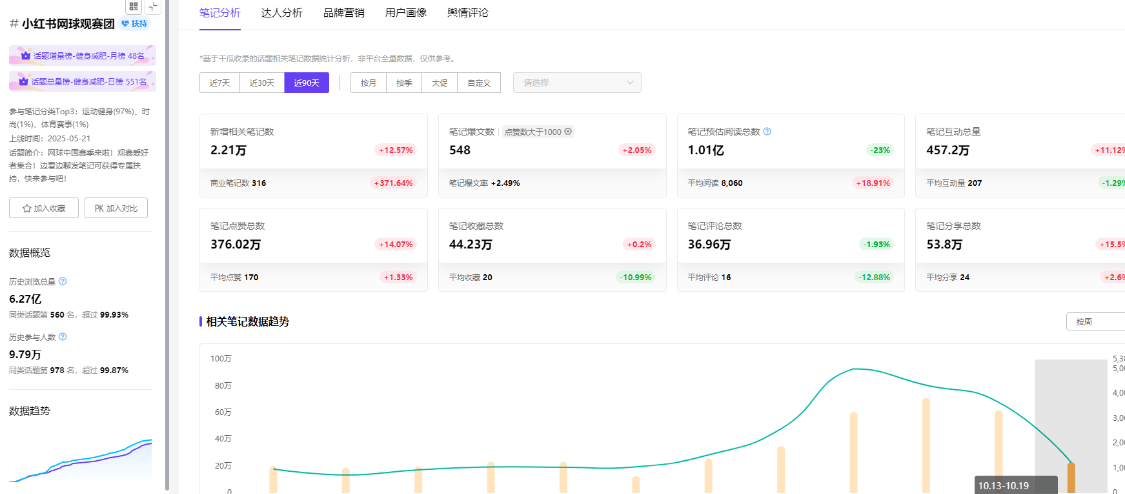Click the help icon next to 笔记预估阅读总数
The image size is (1125, 494).
pyautogui.click(x=767, y=131)
